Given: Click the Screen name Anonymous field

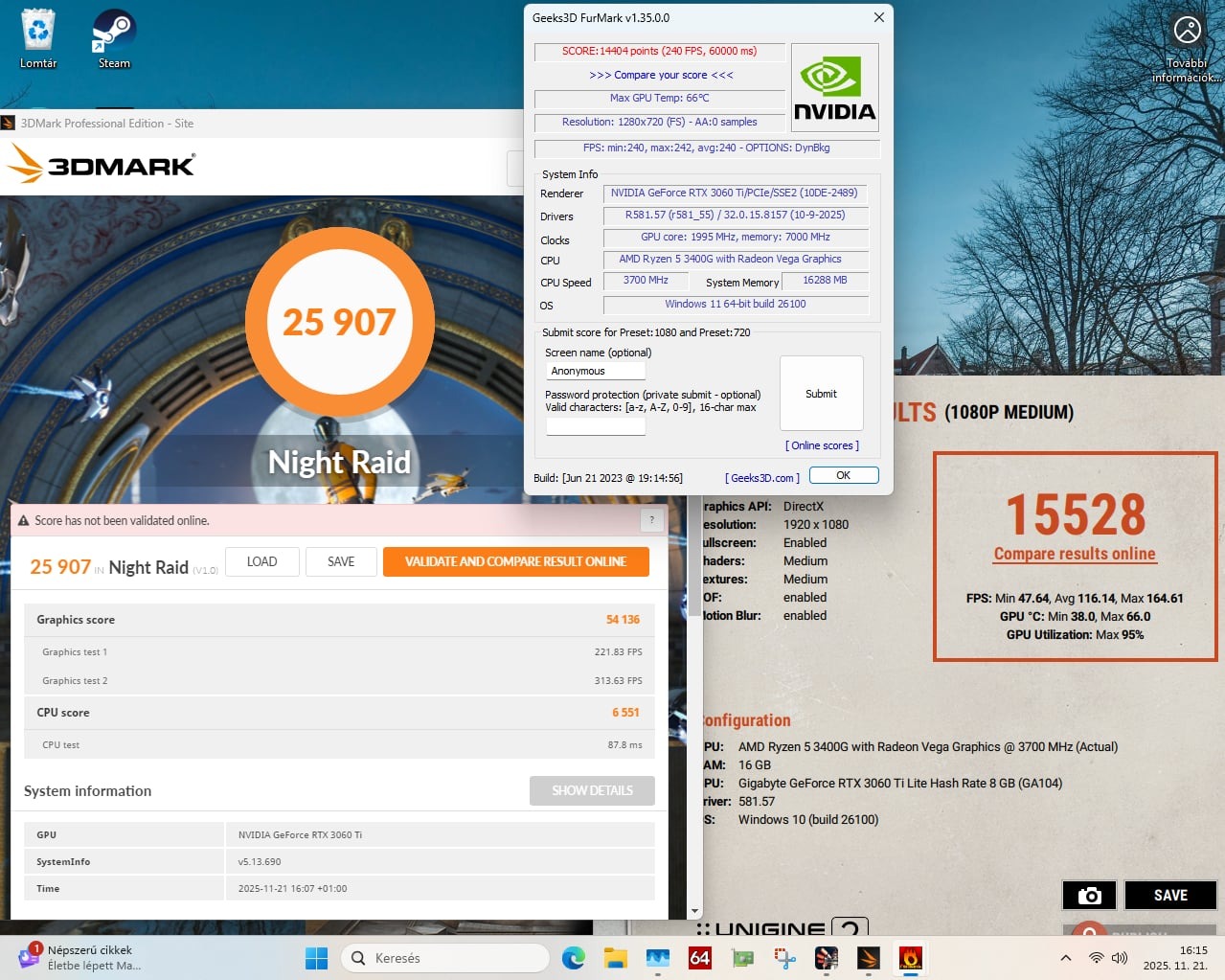Looking at the screenshot, I should coord(596,371).
